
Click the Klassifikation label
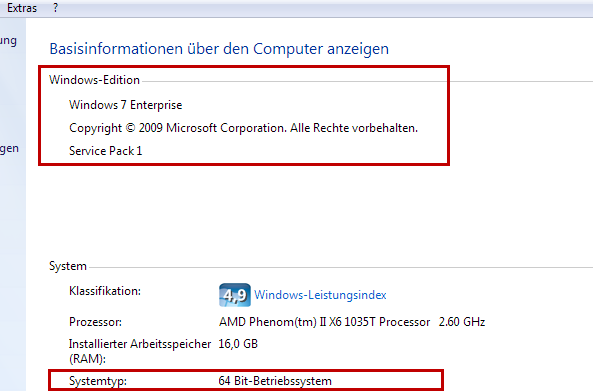tap(105, 291)
